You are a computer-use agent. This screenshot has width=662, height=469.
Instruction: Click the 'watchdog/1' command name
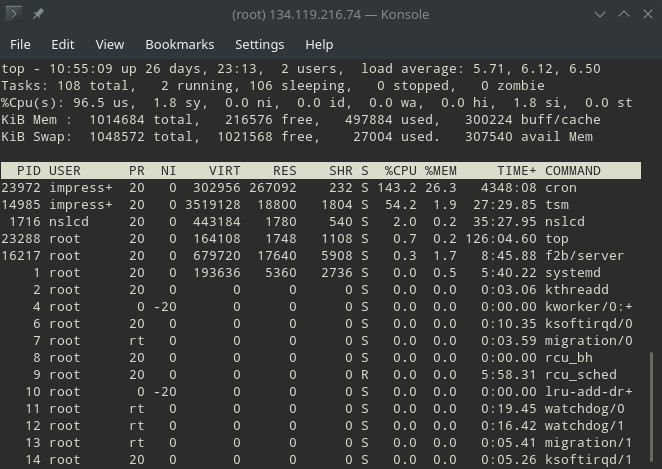[584, 426]
